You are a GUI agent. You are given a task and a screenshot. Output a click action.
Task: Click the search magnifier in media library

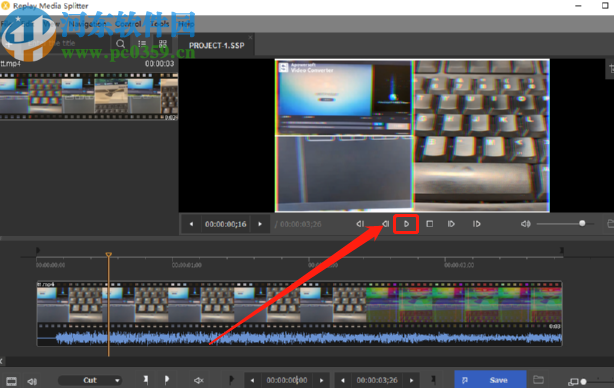[121, 44]
